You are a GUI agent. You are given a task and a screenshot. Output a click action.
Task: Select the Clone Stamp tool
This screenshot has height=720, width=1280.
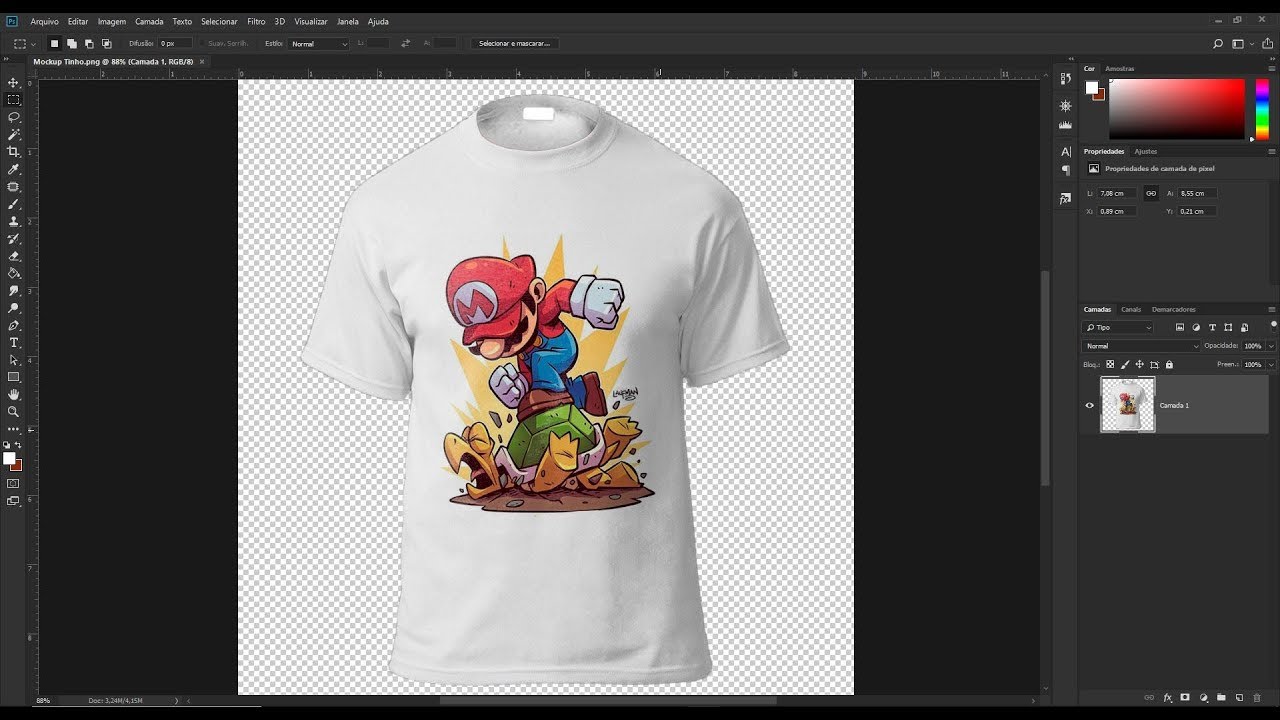pyautogui.click(x=14, y=221)
